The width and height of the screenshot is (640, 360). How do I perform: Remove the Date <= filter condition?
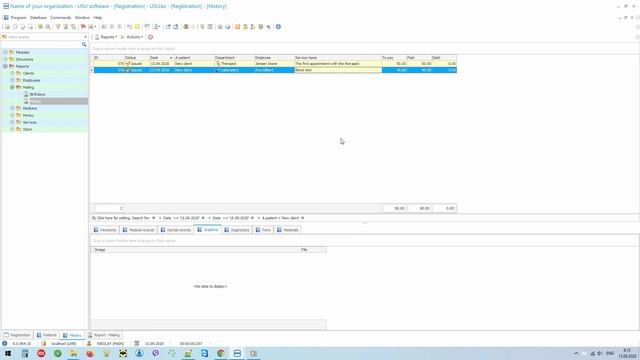click(252, 218)
